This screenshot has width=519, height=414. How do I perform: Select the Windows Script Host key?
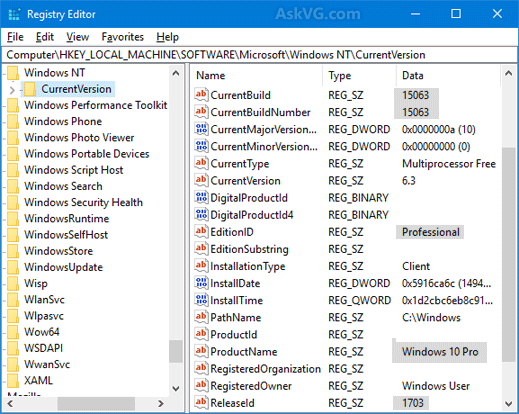tap(74, 170)
